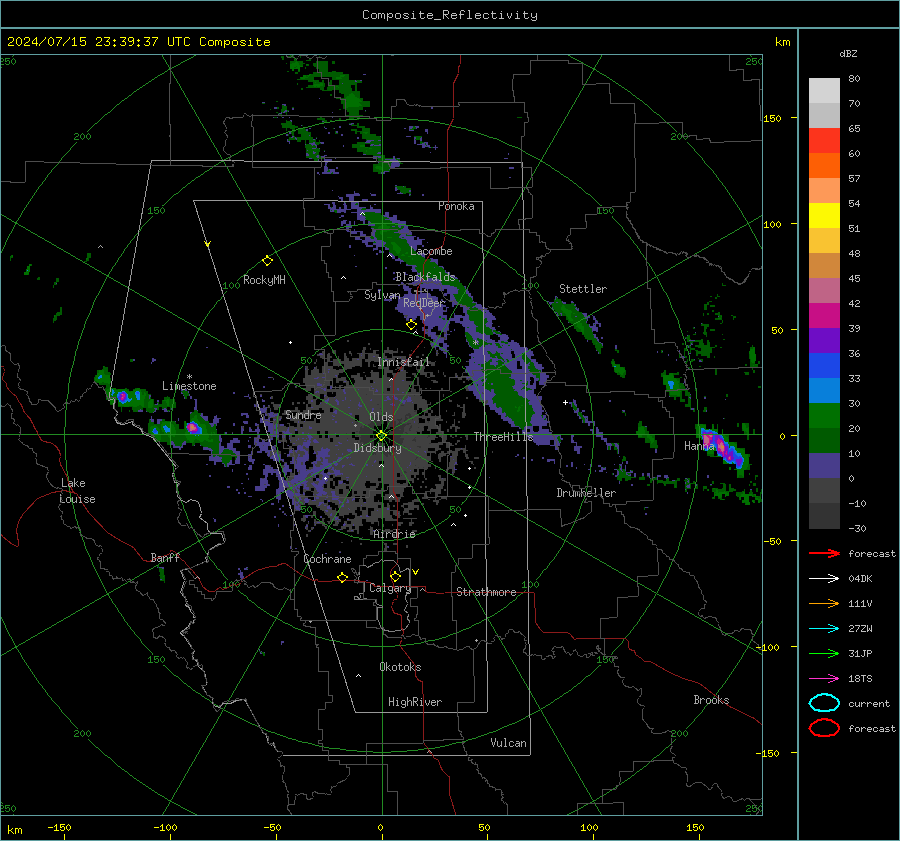Click the Stettler city label
Image resolution: width=900 pixels, height=841 pixels.
click(583, 289)
